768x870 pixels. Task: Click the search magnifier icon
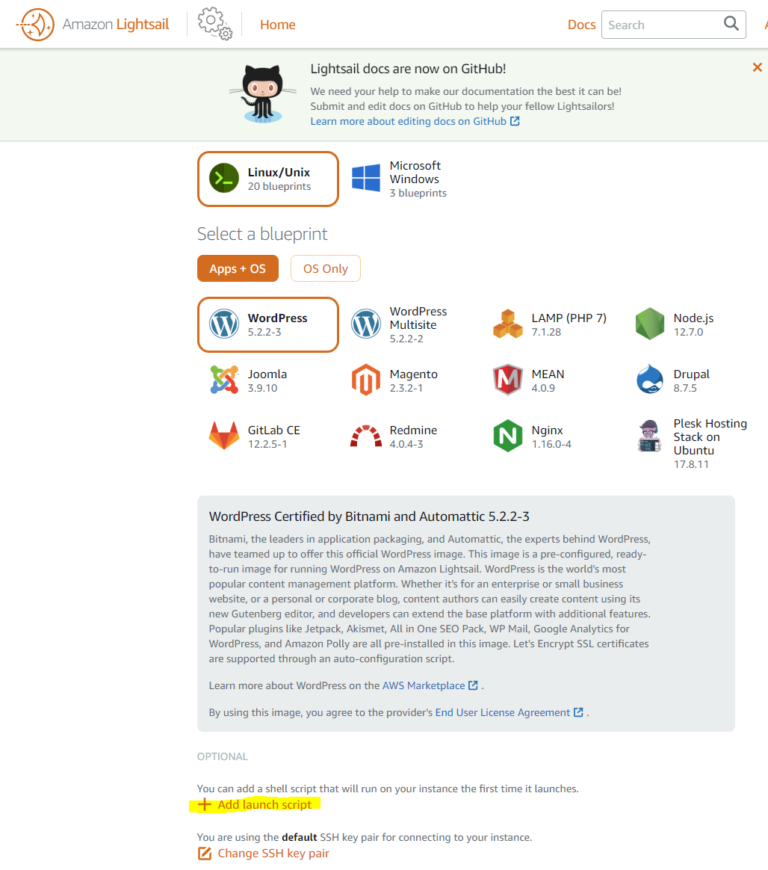(x=731, y=24)
